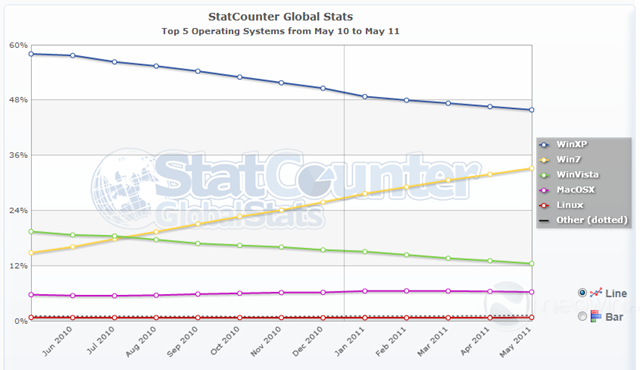640x370 pixels.
Task: Toggle the WinXP legend label
Action: tap(571, 144)
